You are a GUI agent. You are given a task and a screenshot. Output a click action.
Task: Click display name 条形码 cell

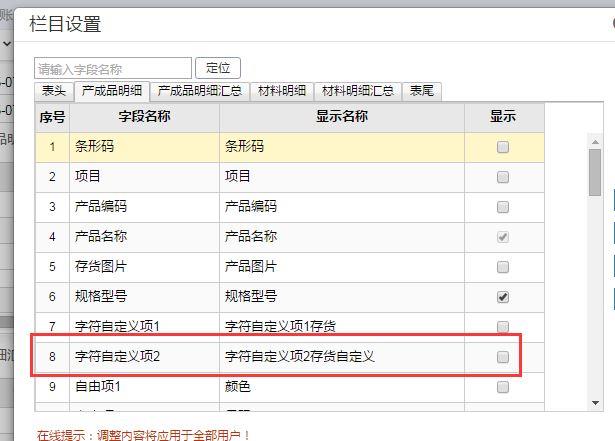(342, 147)
